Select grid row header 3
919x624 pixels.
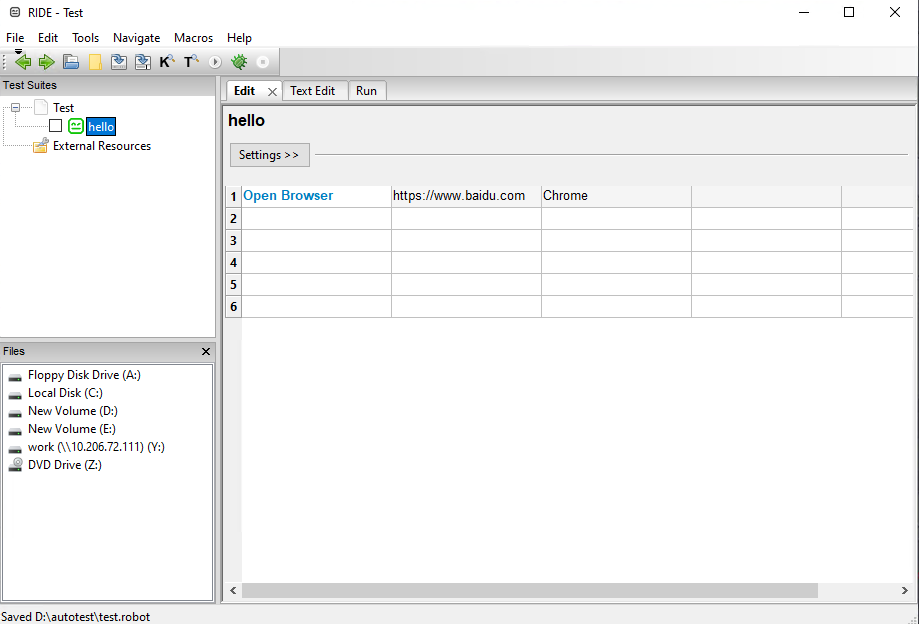point(233,241)
